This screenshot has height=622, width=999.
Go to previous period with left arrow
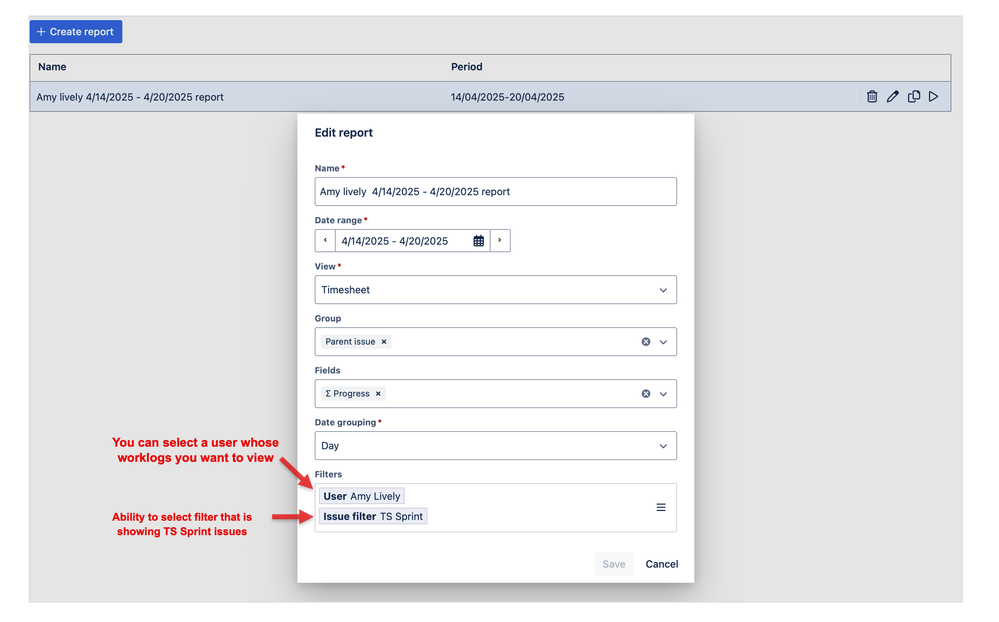click(x=325, y=240)
